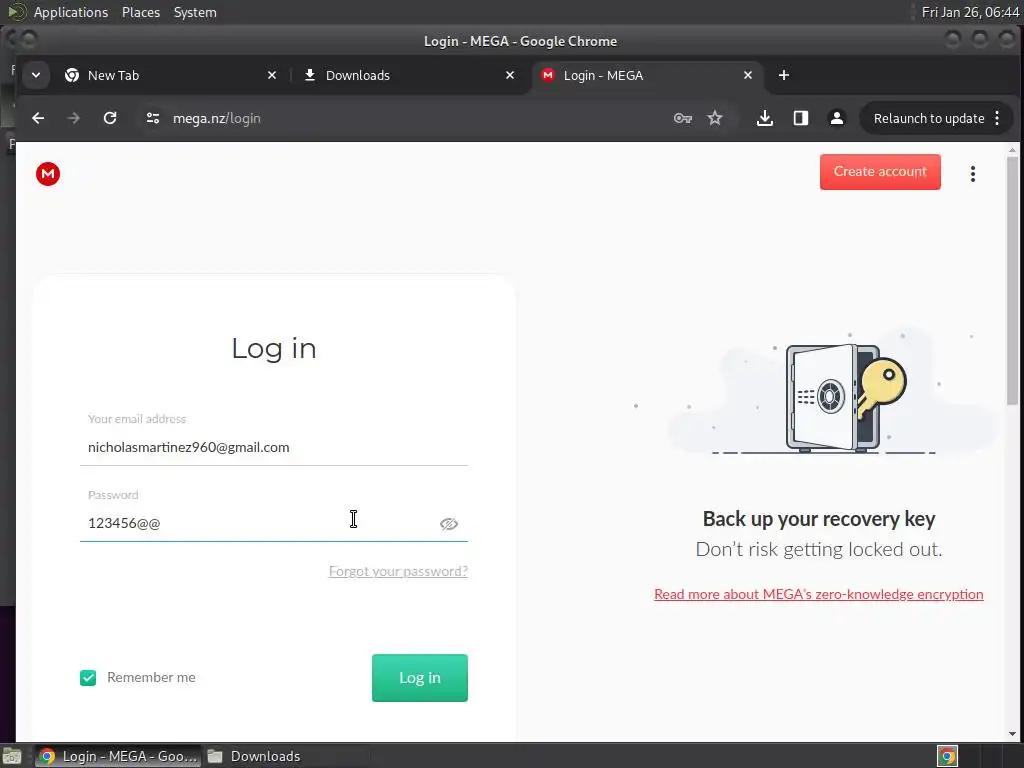
Task: Bookmark this page with the star icon
Action: coord(715,118)
